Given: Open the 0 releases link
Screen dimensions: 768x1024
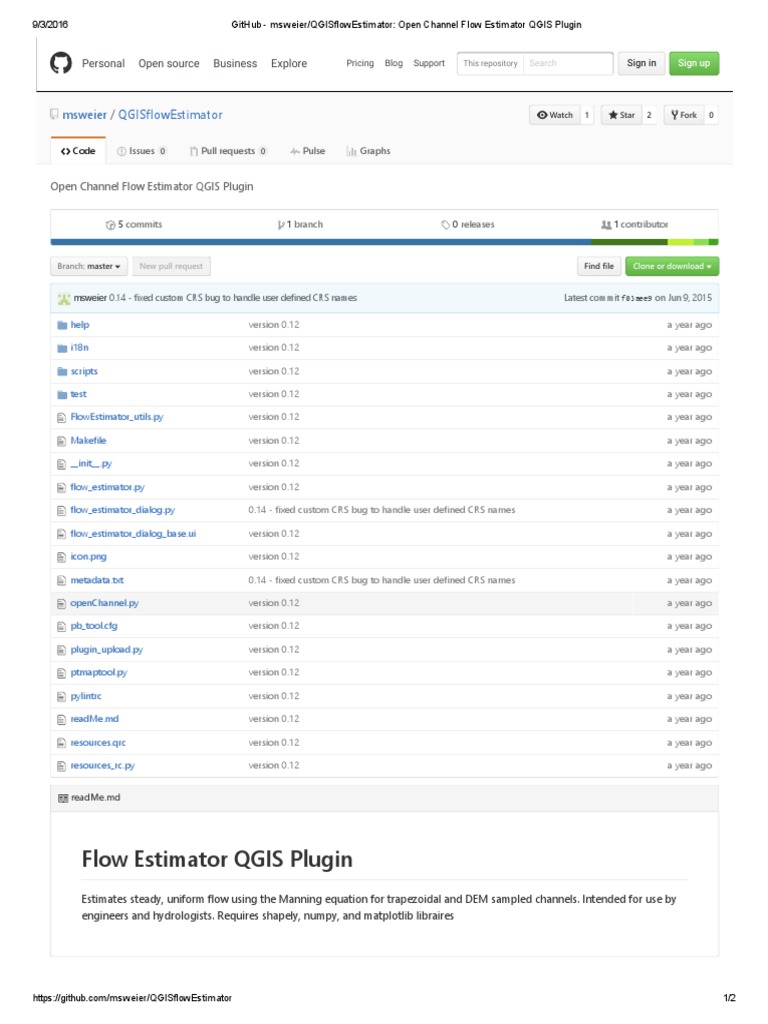Looking at the screenshot, I should [x=468, y=225].
